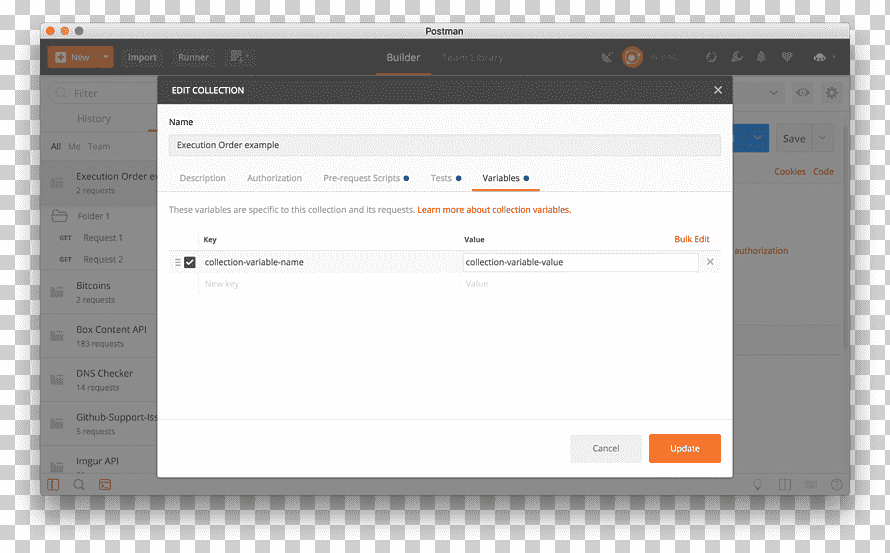Select the Execution Order example collection

click(99, 182)
